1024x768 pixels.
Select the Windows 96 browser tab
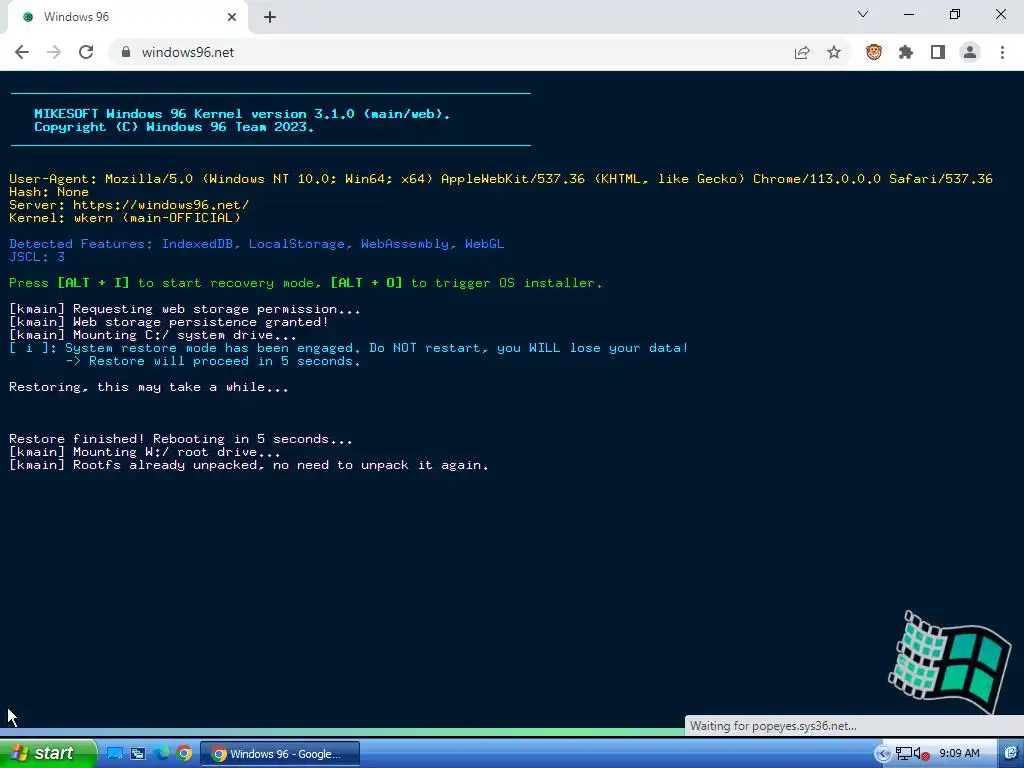tap(127, 17)
